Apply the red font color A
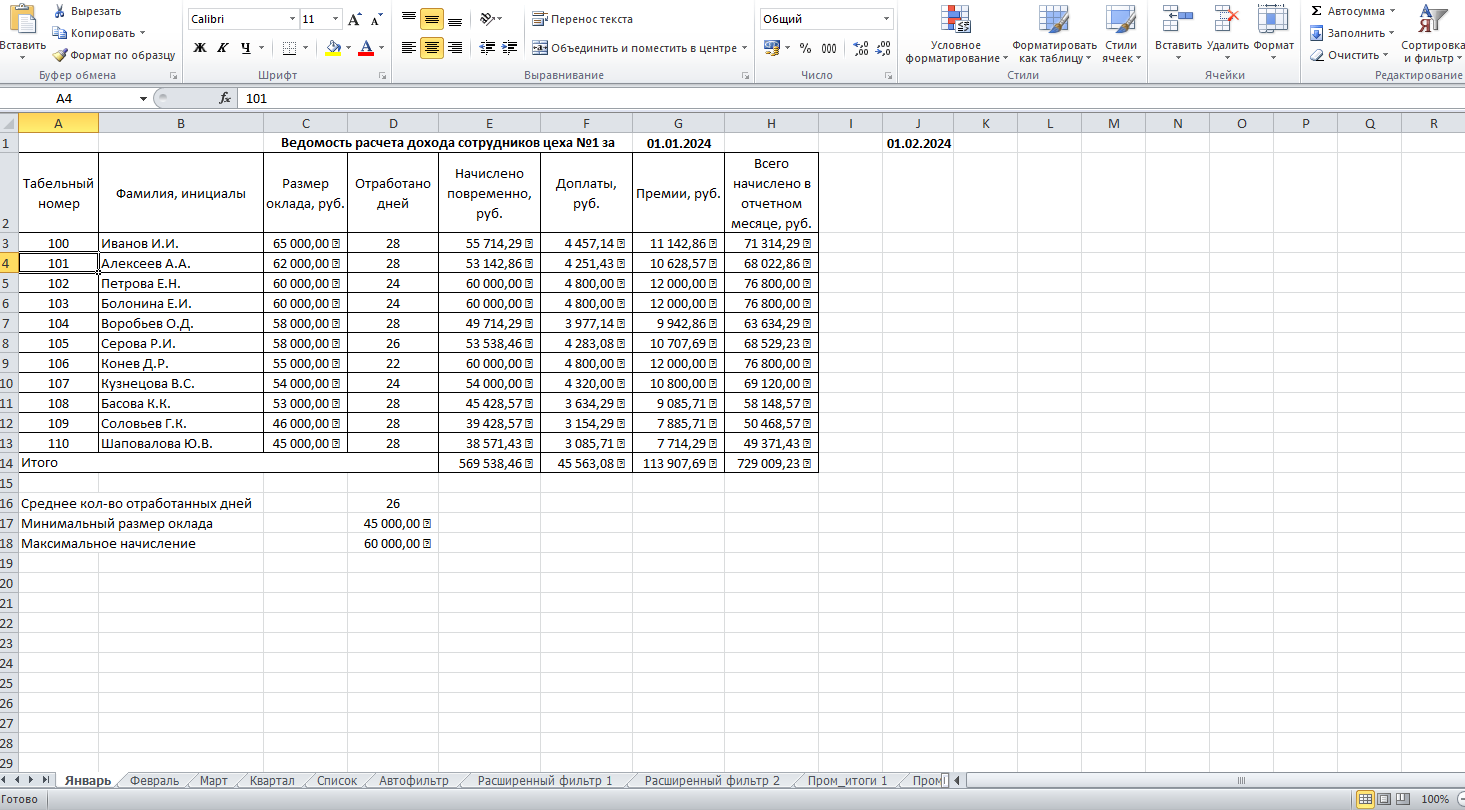This screenshot has width=1465, height=810. [366, 47]
